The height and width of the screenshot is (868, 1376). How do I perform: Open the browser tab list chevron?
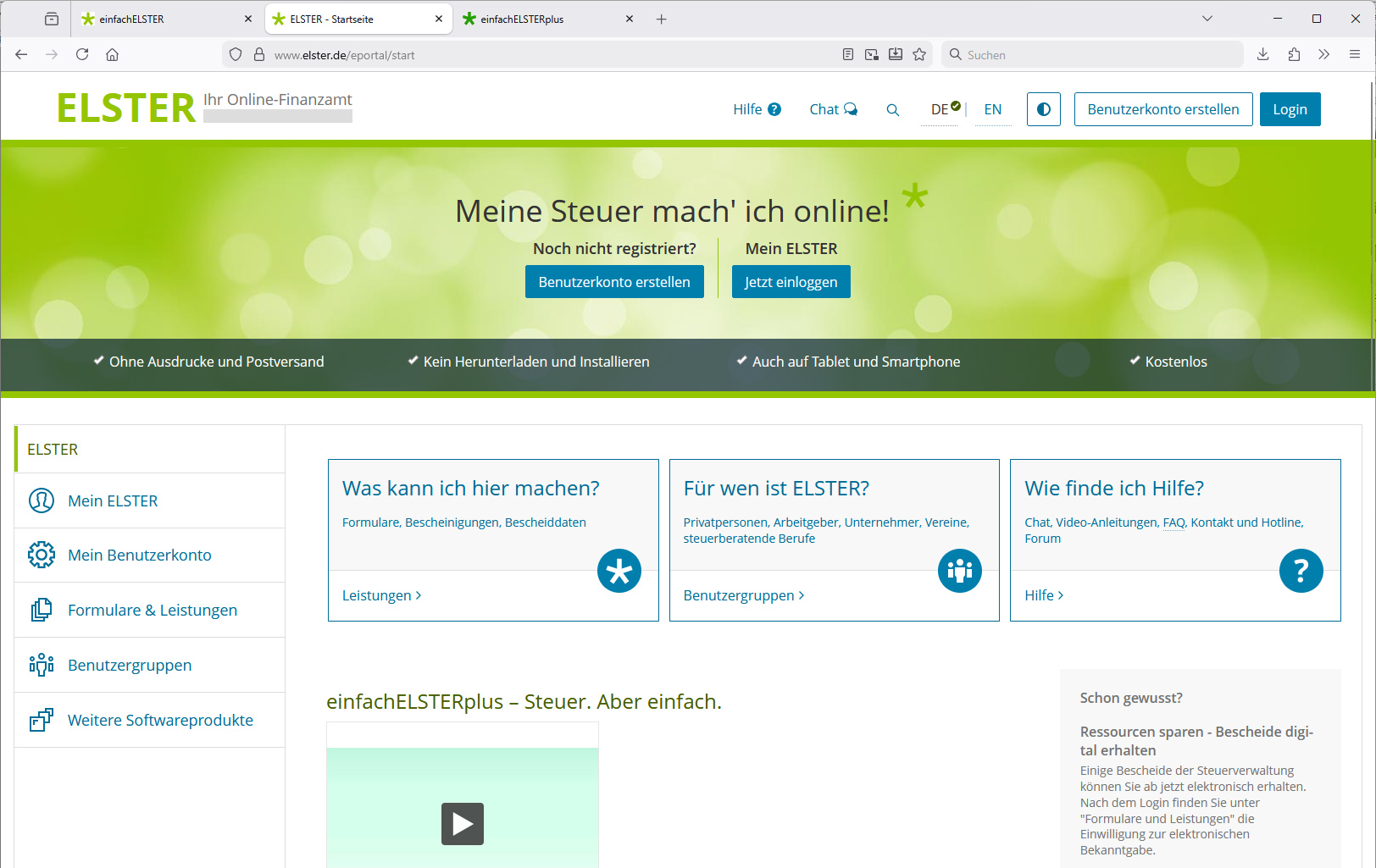coord(1207,18)
